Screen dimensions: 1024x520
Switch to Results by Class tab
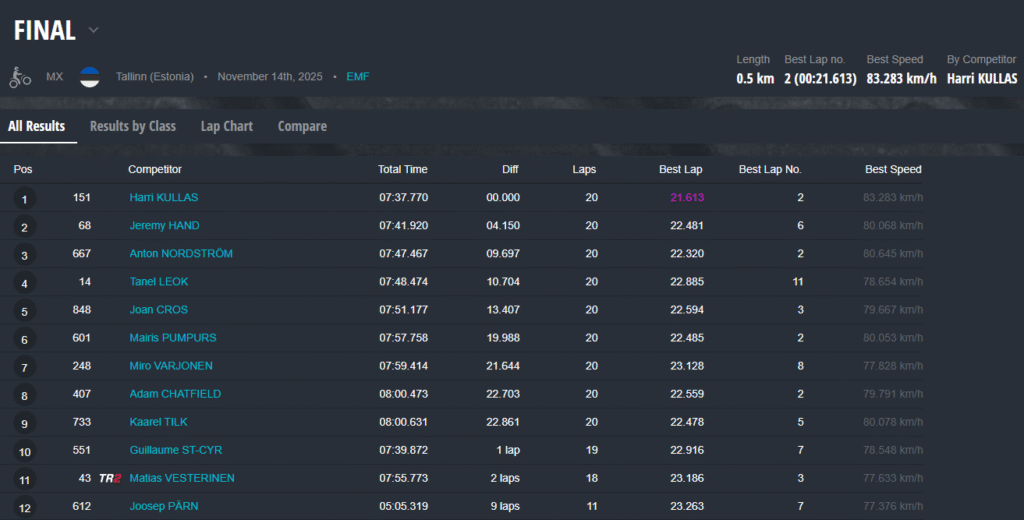[132, 126]
